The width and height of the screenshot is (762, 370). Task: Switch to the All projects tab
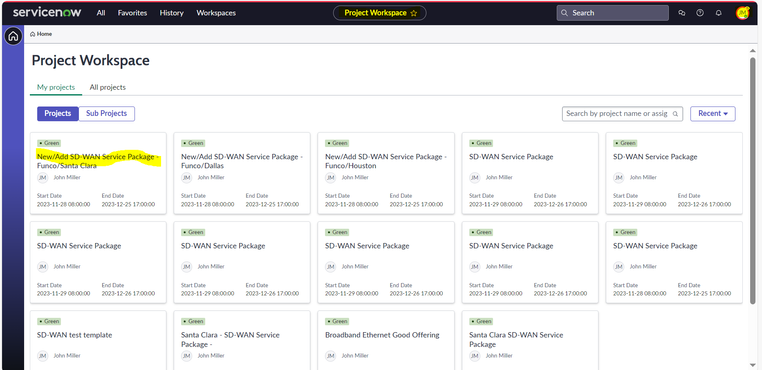pos(107,88)
